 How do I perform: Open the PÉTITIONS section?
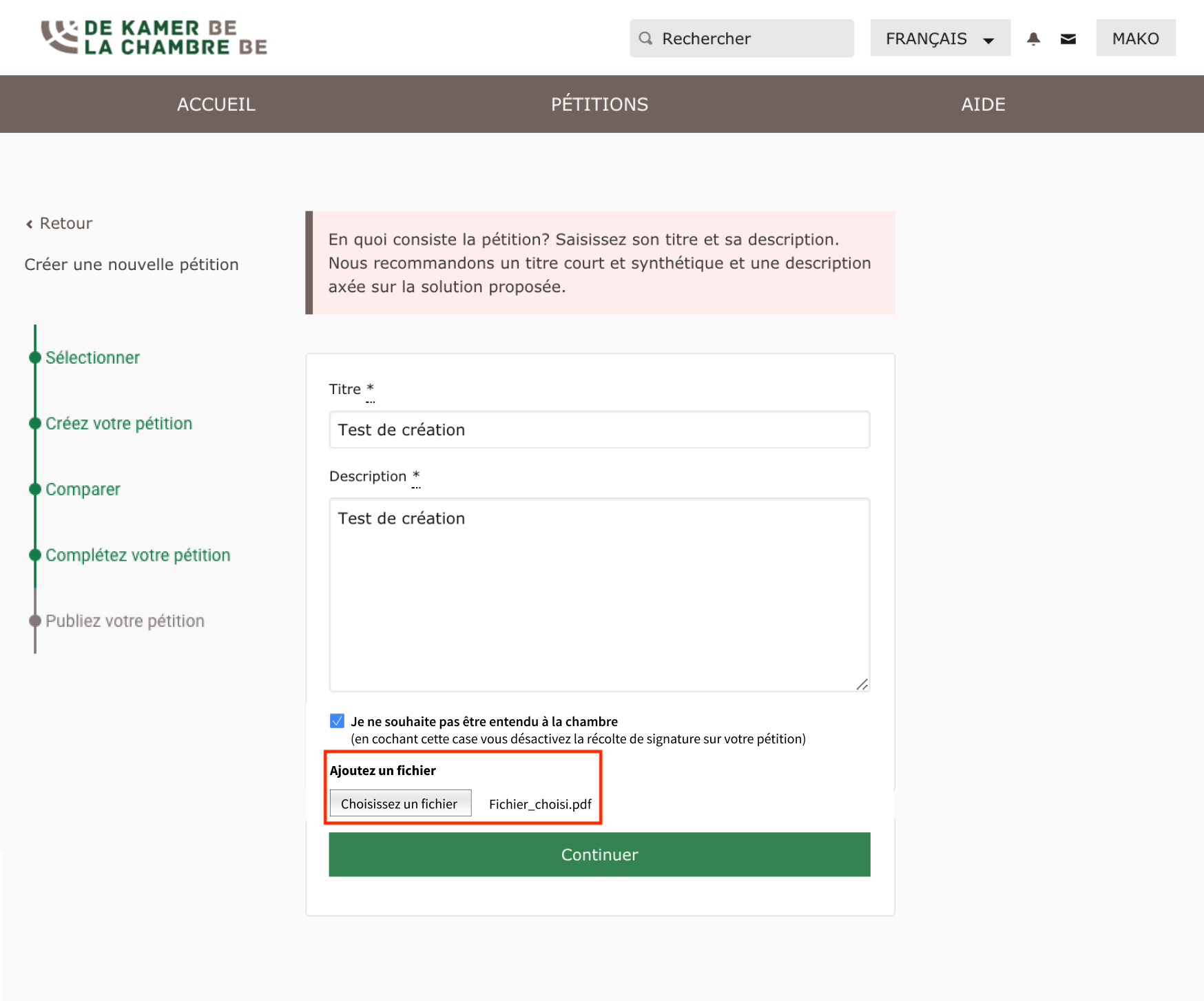(x=599, y=104)
